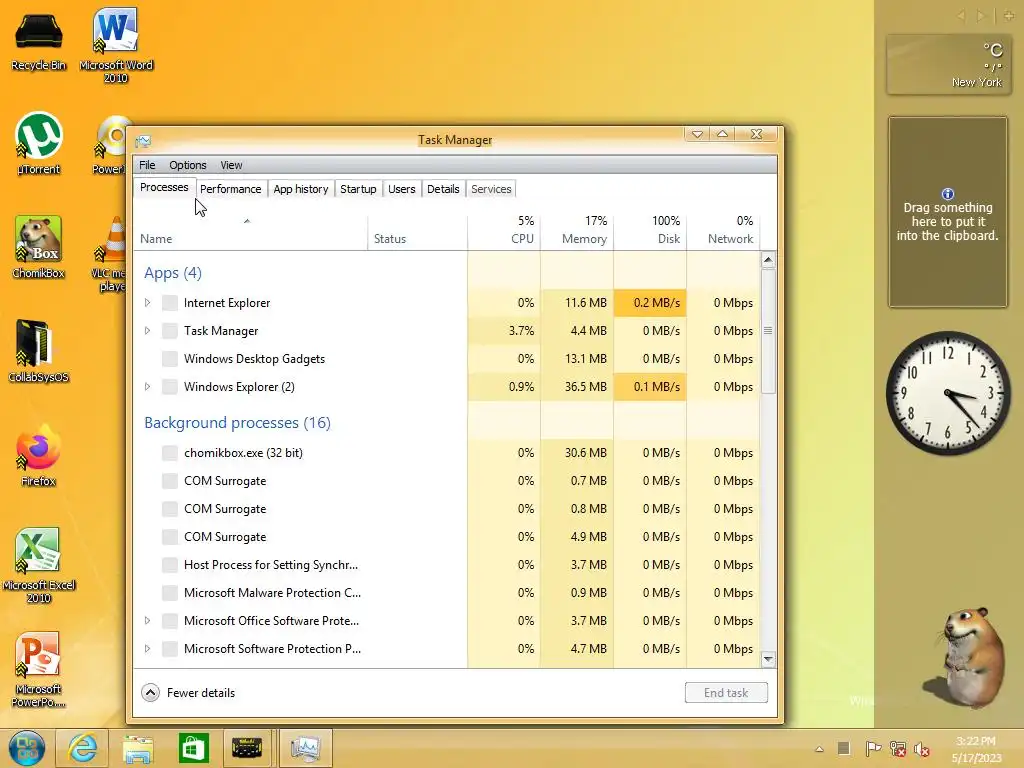The image size is (1024, 768).
Task: Click the New York weather gadget
Action: point(947,64)
